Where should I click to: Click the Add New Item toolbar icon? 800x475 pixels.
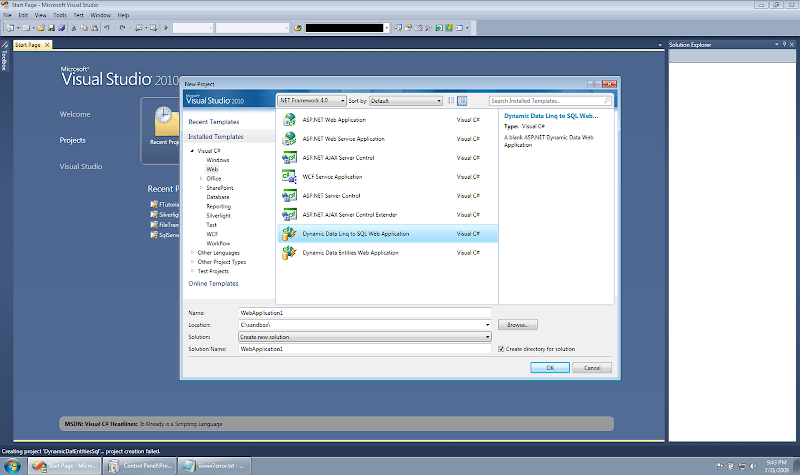(x=26, y=28)
